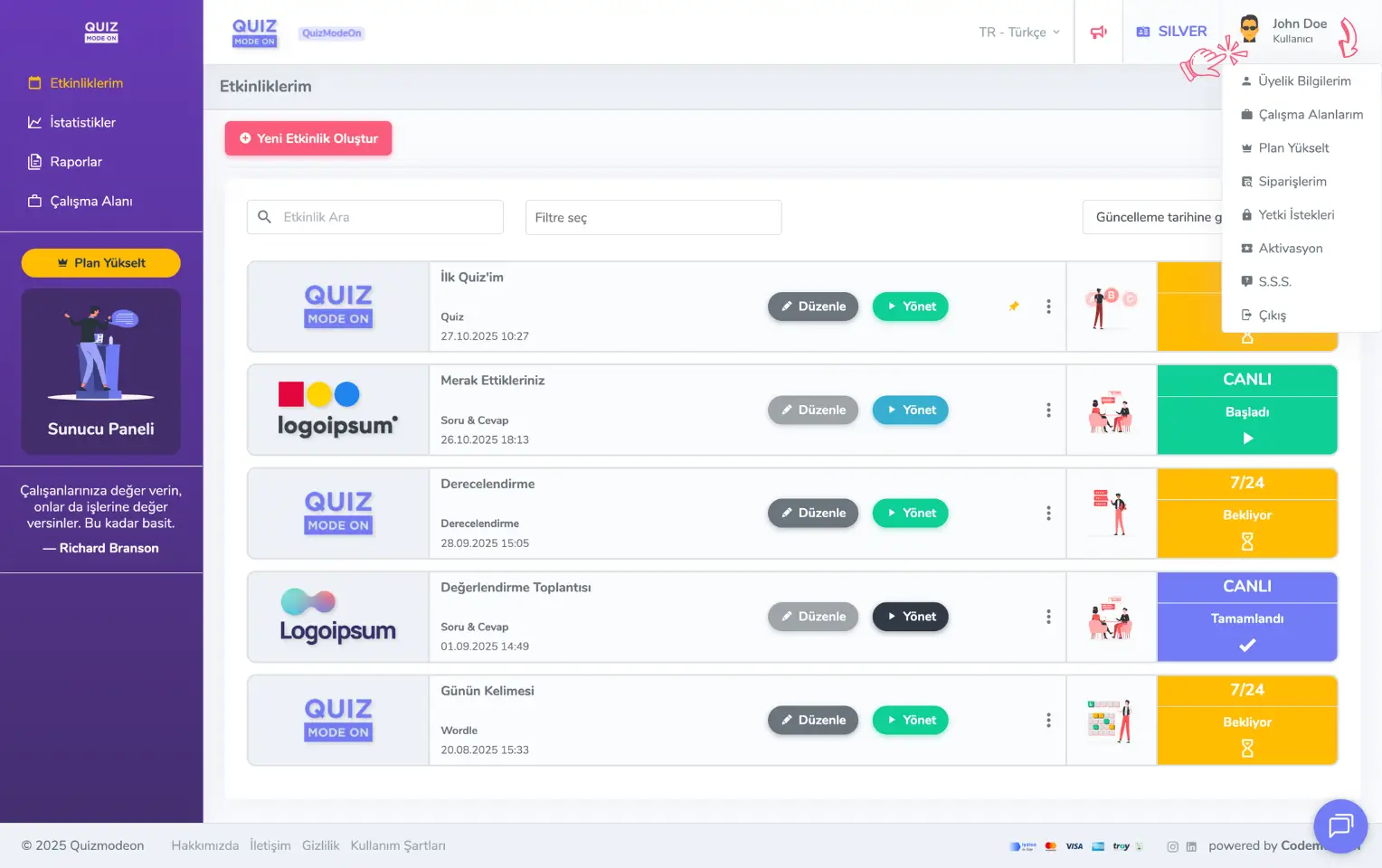Open the Sunucu Paneli card
The height and width of the screenshot is (868, 1382).
(100, 372)
